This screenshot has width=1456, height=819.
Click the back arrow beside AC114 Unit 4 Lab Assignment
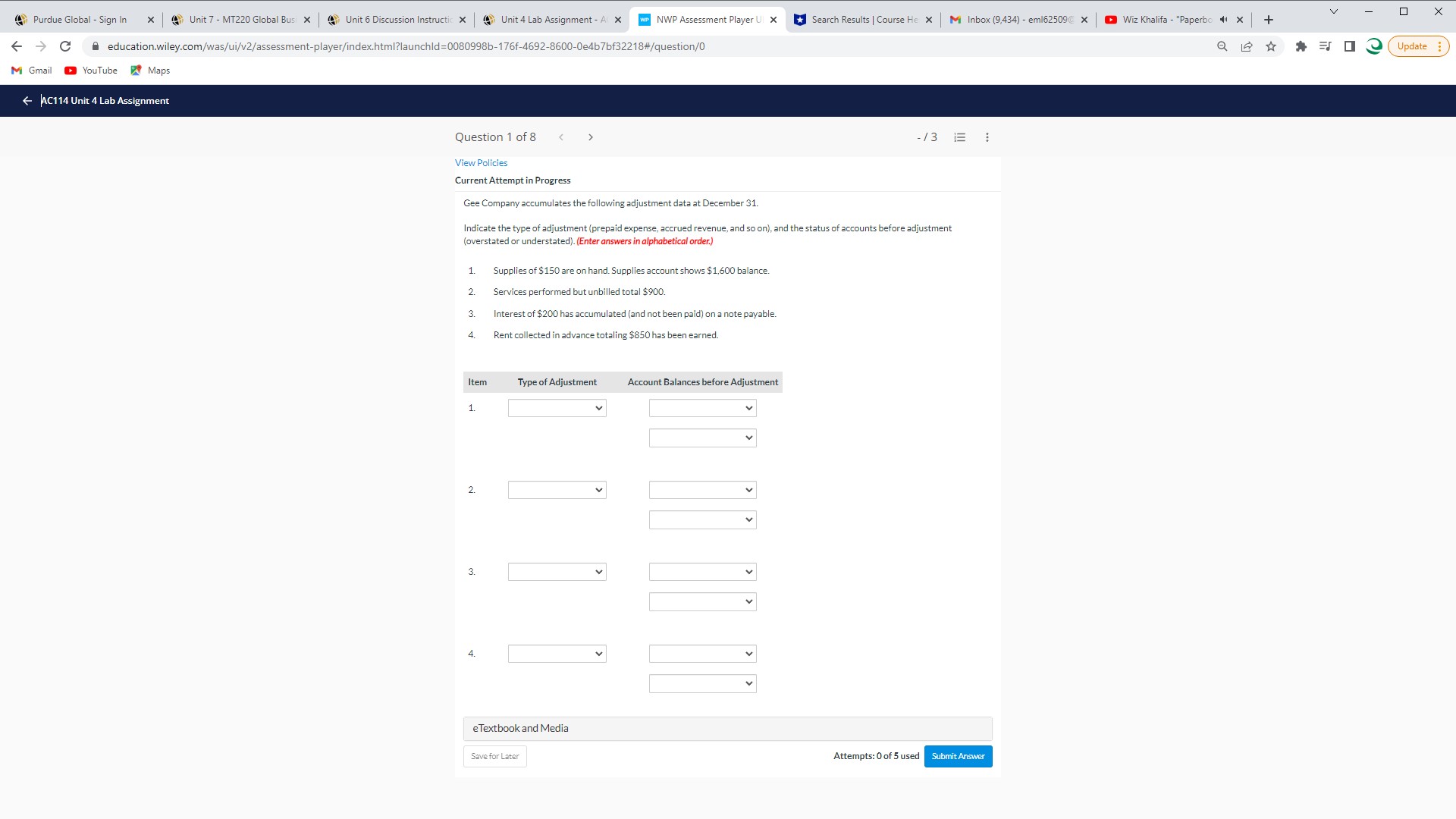click(27, 101)
